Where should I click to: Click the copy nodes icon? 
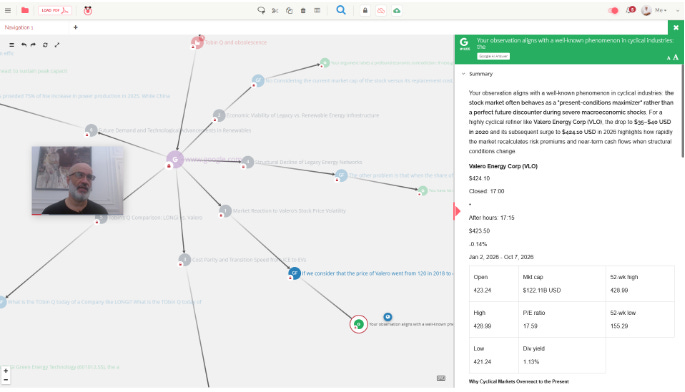click(x=289, y=10)
